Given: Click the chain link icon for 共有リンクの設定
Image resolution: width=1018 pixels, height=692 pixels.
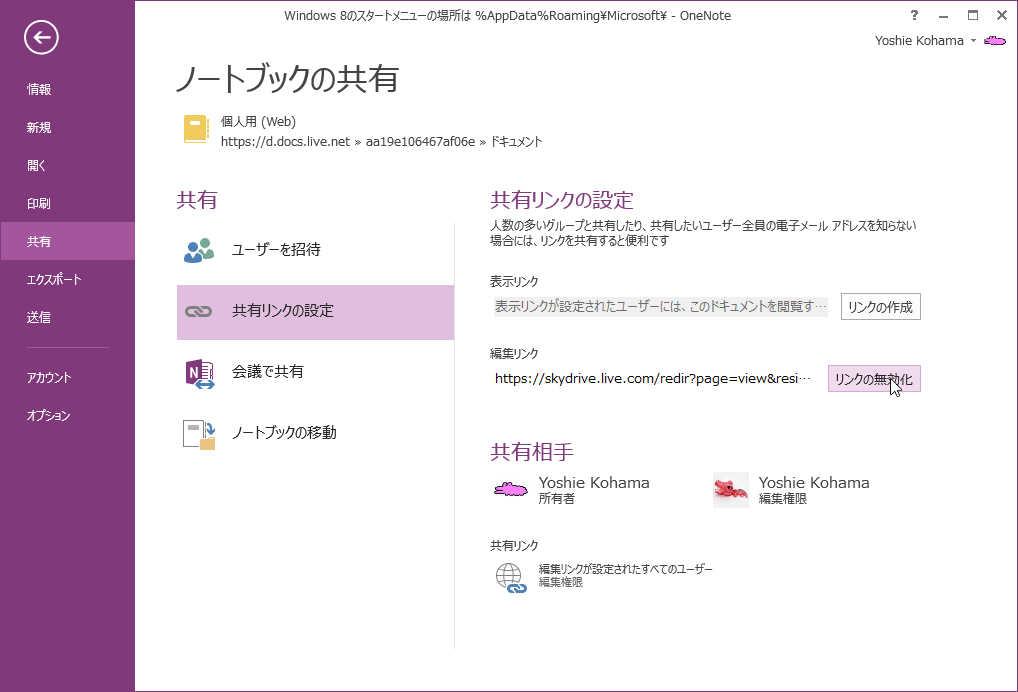Looking at the screenshot, I should [199, 312].
